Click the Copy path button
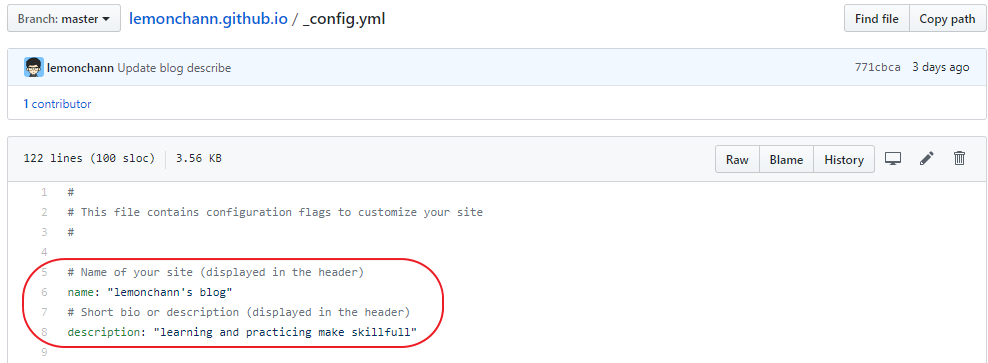 (x=947, y=19)
